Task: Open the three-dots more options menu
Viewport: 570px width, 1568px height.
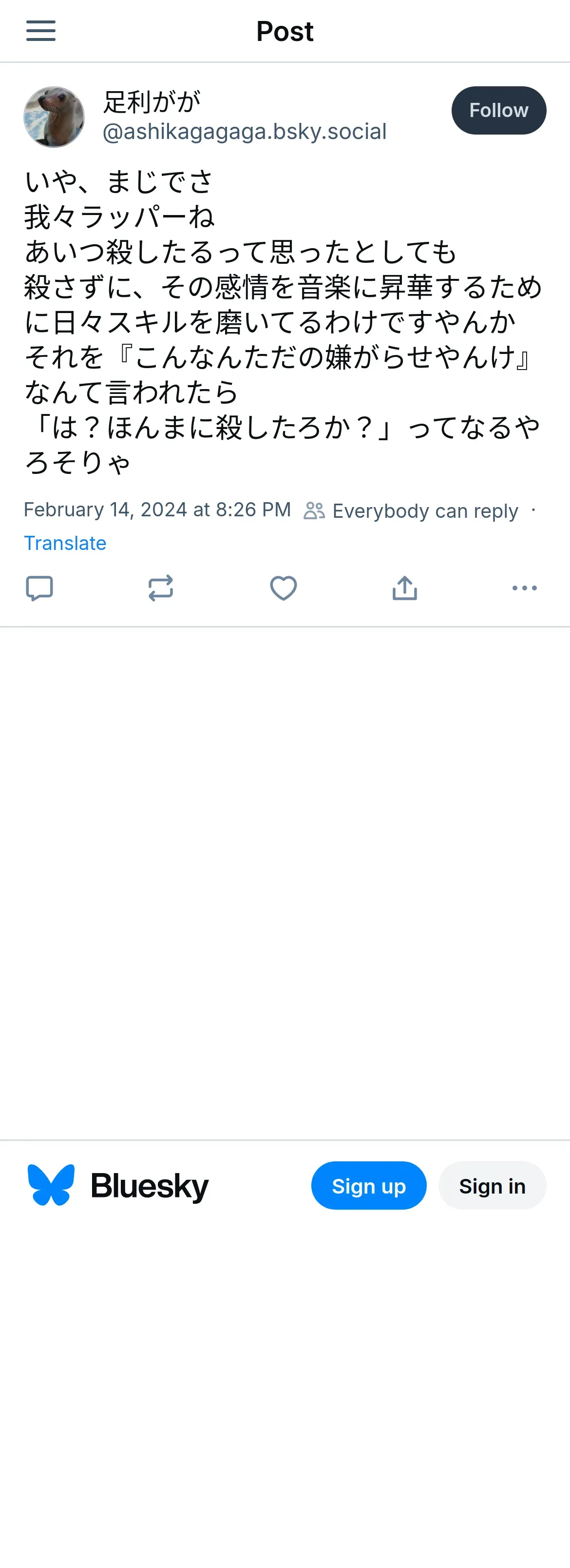Action: point(524,588)
